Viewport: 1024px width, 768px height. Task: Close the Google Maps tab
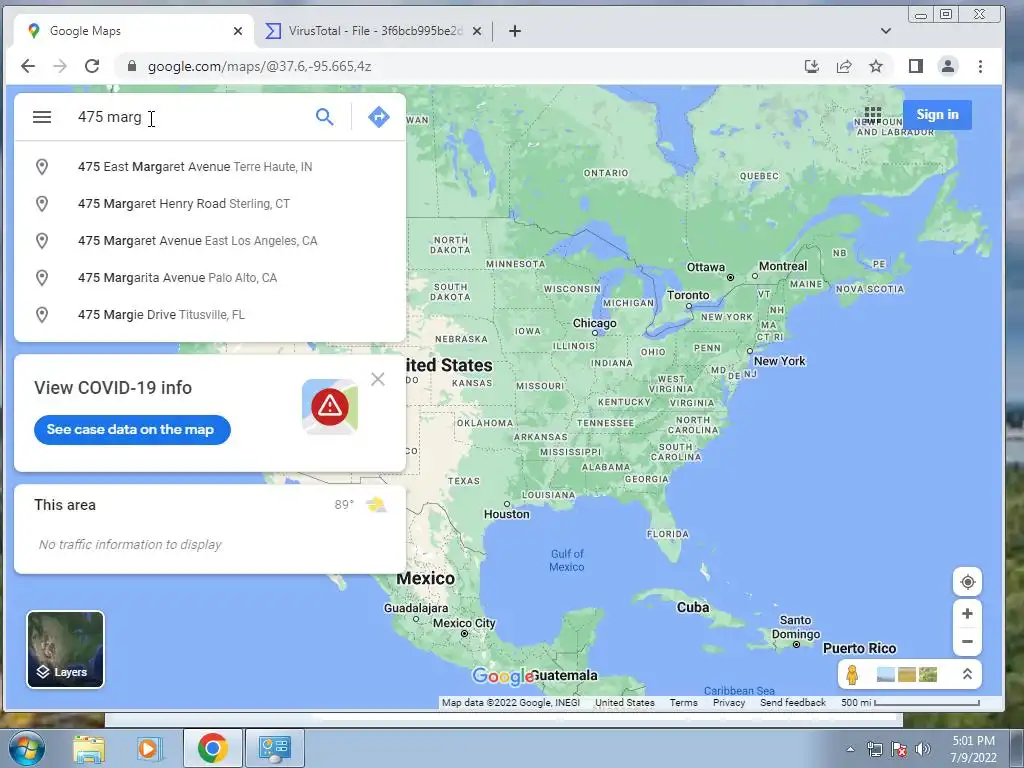[238, 31]
